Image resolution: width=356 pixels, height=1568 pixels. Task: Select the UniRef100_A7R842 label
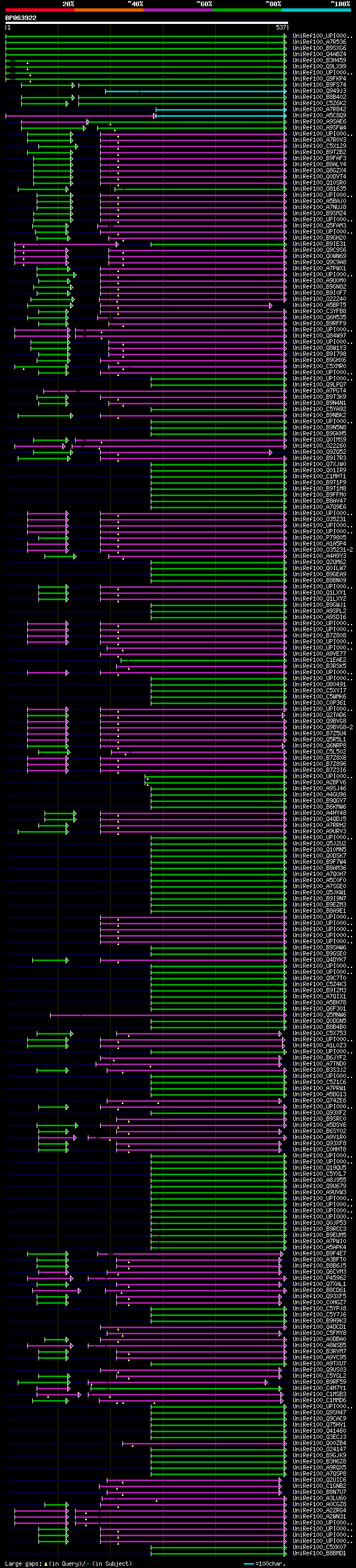(319, 109)
